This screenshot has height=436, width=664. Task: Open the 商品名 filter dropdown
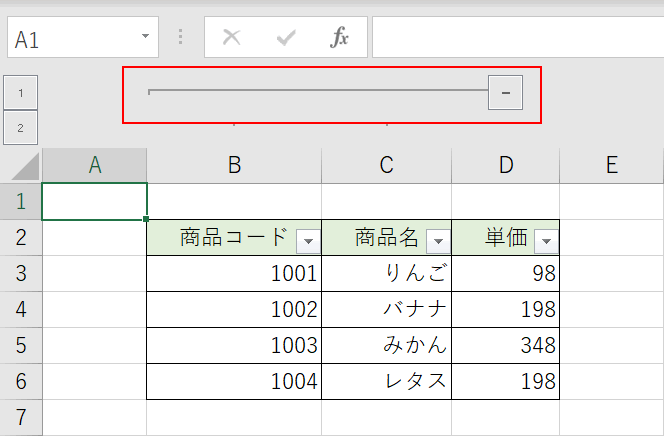coord(438,241)
